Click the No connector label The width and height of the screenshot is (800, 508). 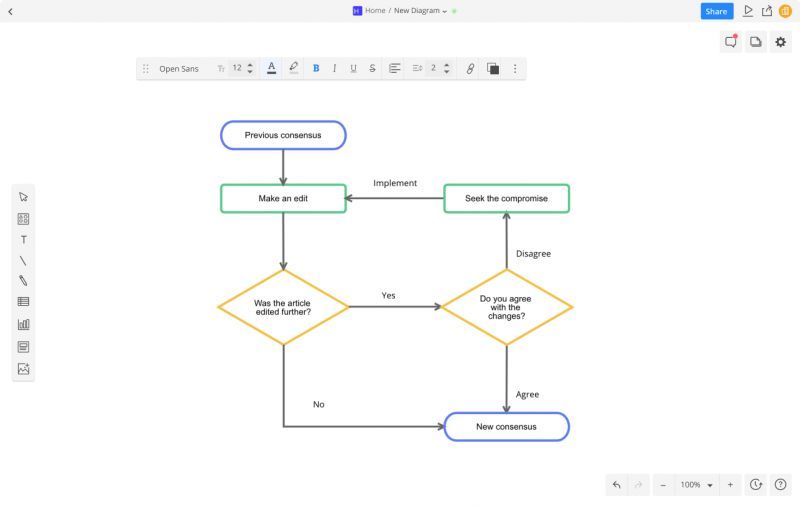point(318,404)
